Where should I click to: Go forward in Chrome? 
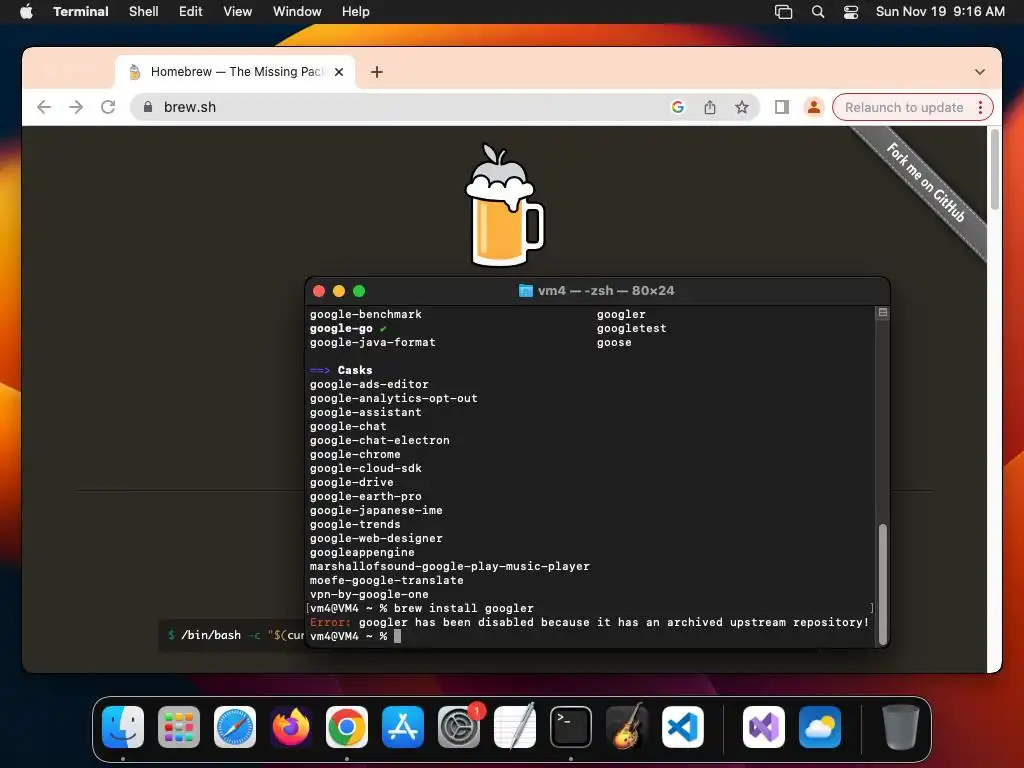76,107
